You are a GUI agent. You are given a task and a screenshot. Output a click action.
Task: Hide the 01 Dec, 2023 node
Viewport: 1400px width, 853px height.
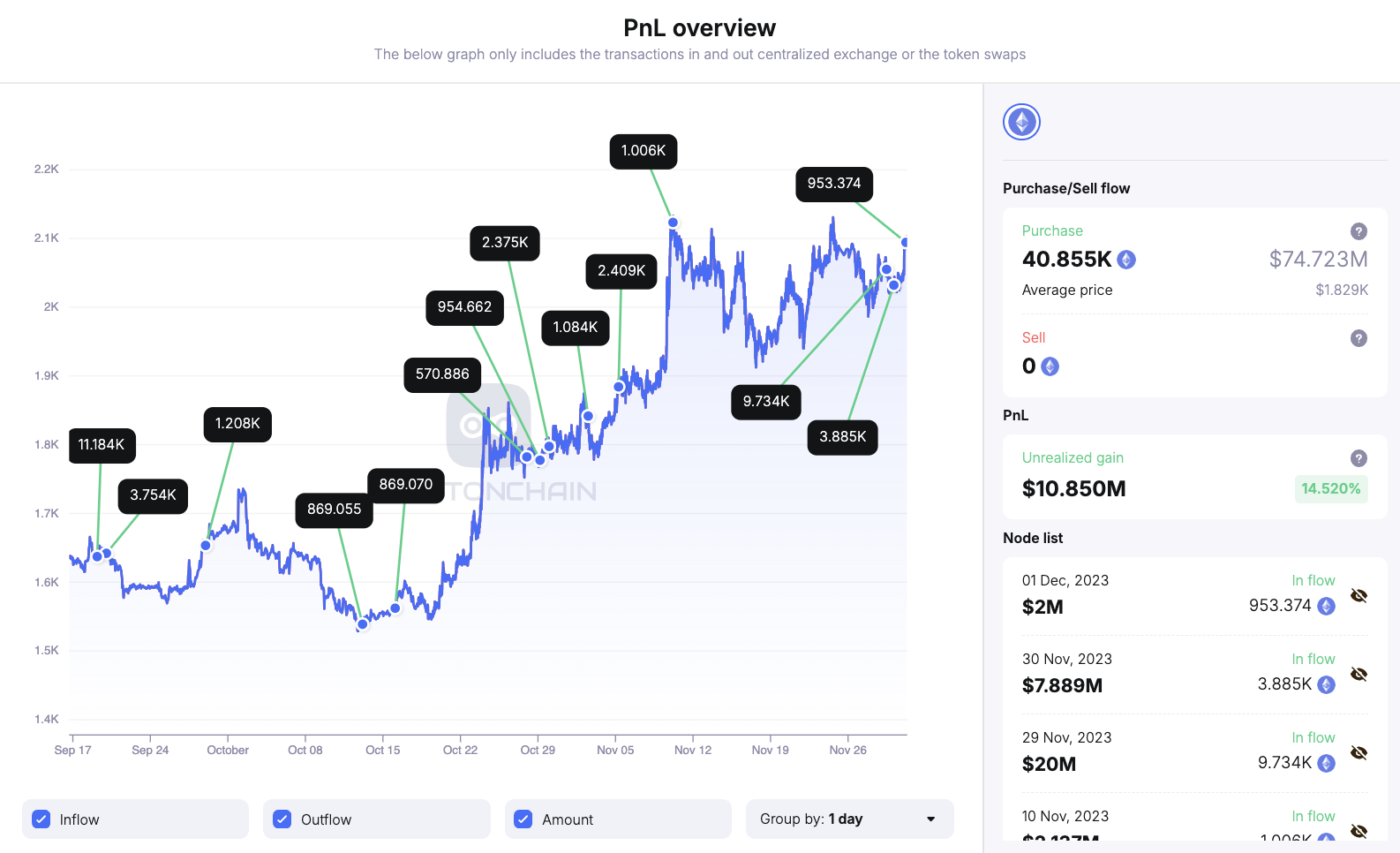click(1359, 595)
